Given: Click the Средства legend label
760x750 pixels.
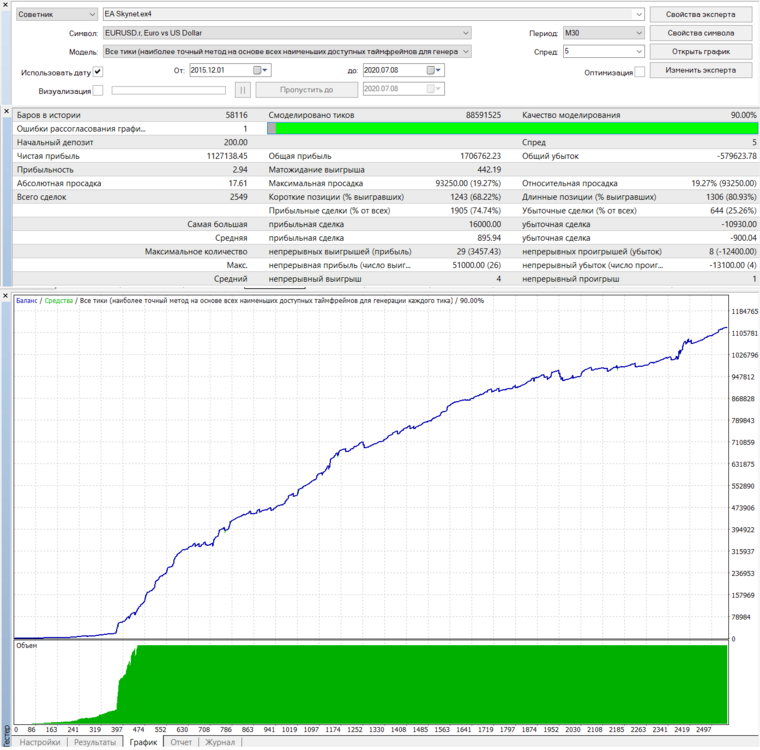Looking at the screenshot, I should click(59, 301).
